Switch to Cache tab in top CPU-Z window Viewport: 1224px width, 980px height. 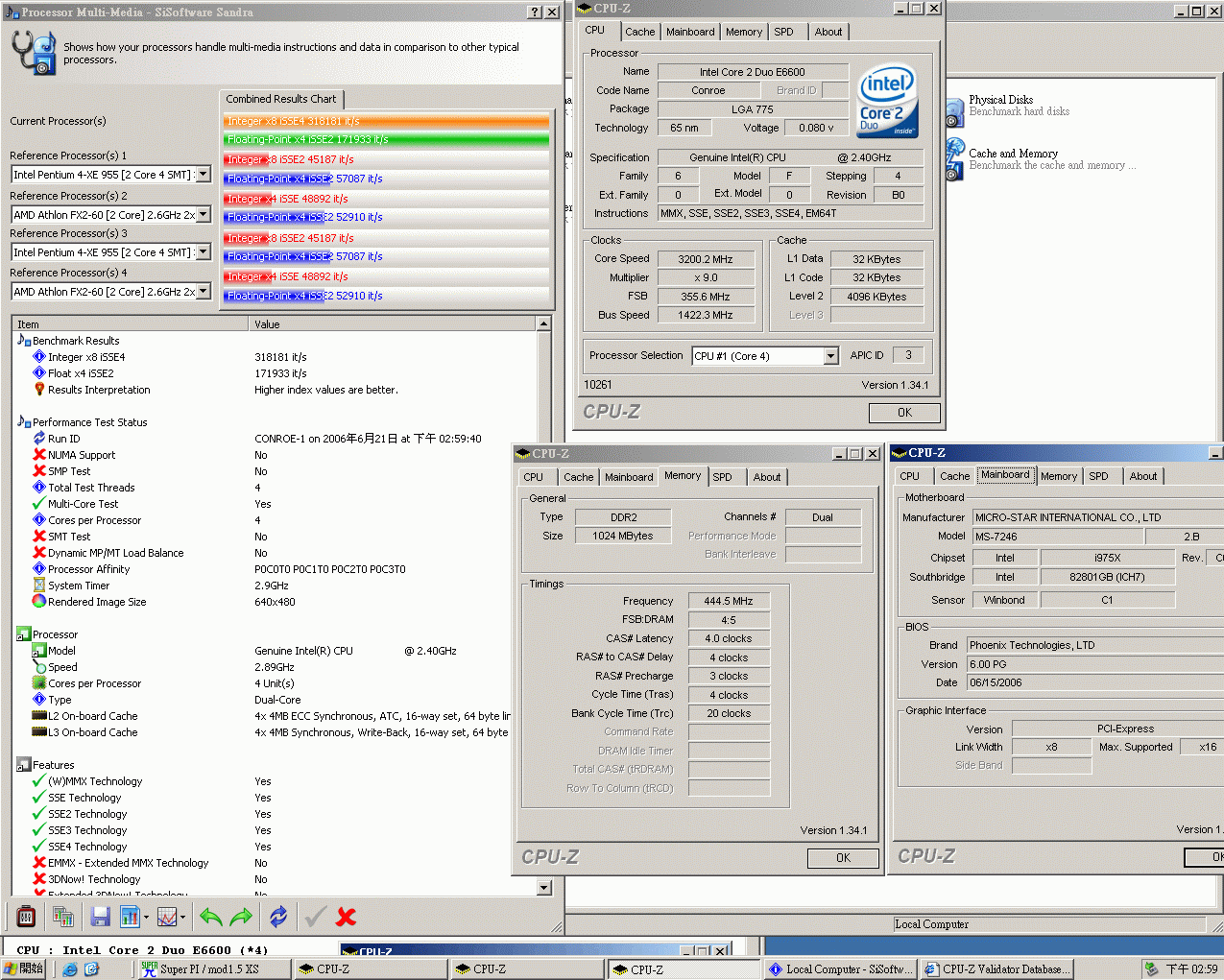[640, 32]
